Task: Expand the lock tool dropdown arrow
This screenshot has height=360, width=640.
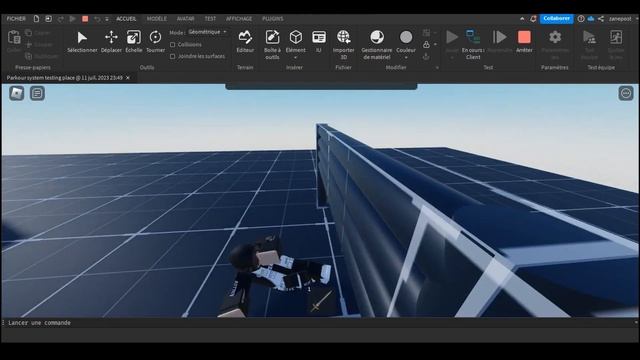Action: point(436,44)
